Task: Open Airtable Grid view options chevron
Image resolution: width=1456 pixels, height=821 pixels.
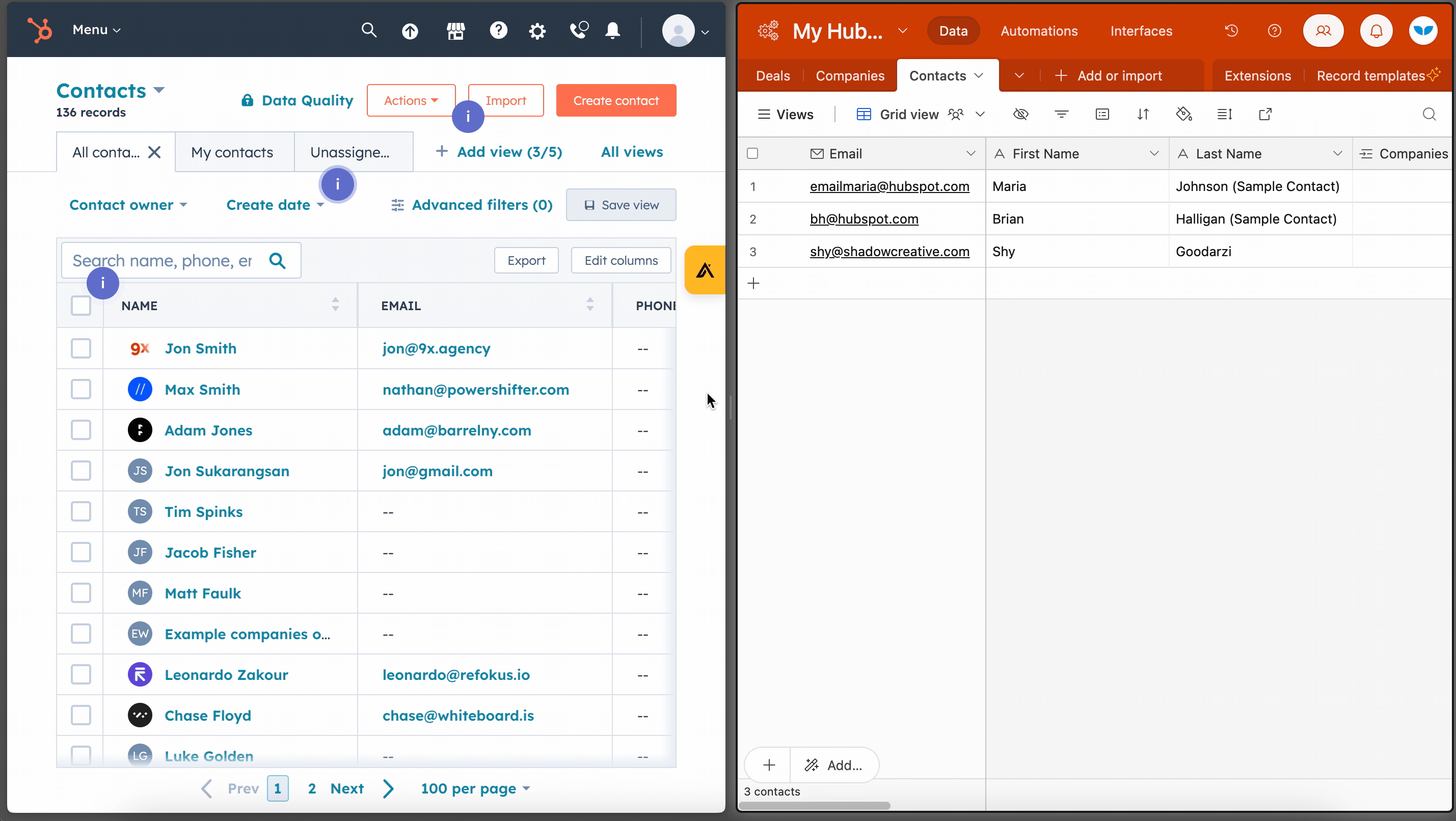Action: [980, 114]
